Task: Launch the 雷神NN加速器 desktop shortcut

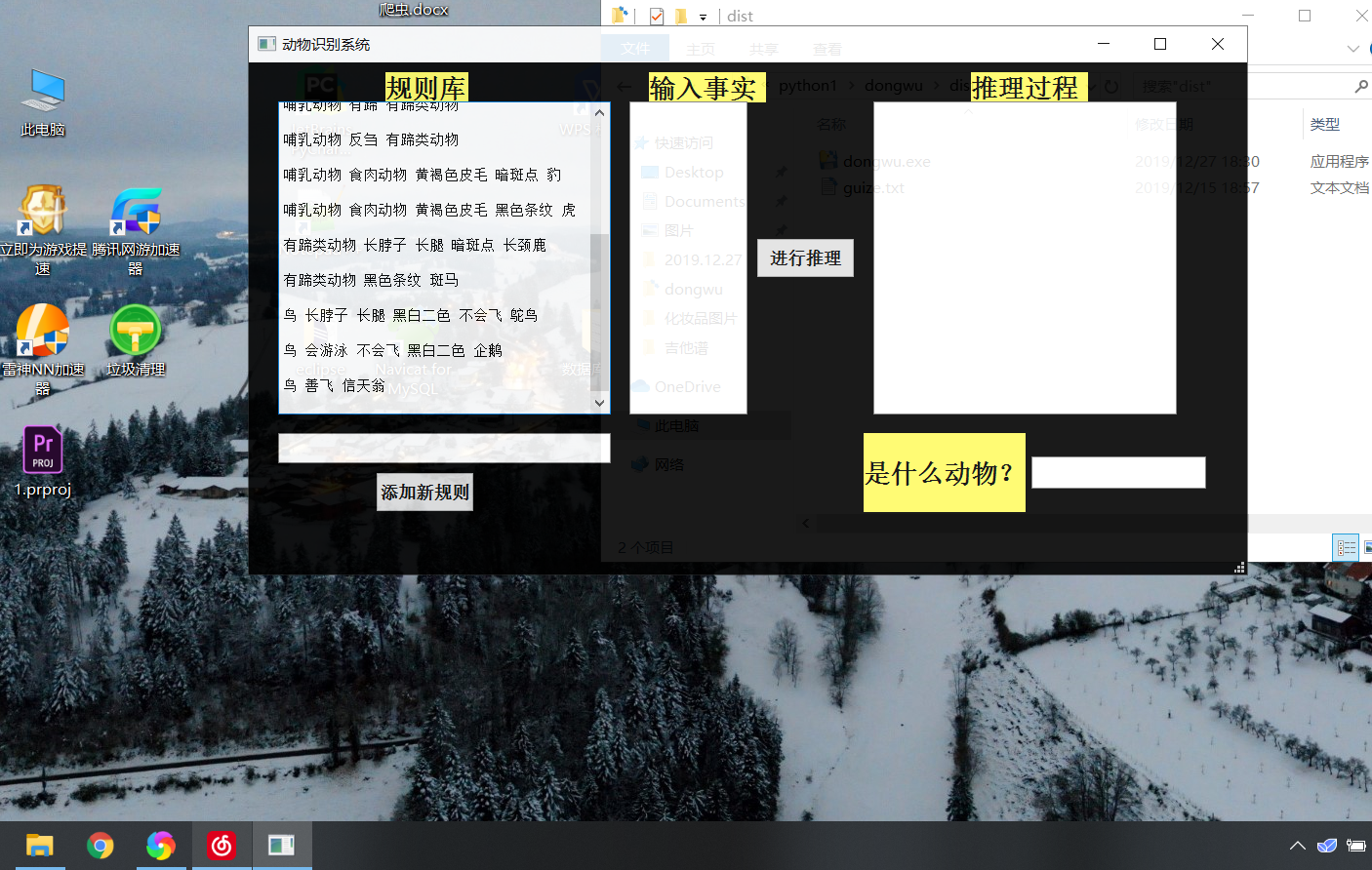Action: pyautogui.click(x=43, y=349)
